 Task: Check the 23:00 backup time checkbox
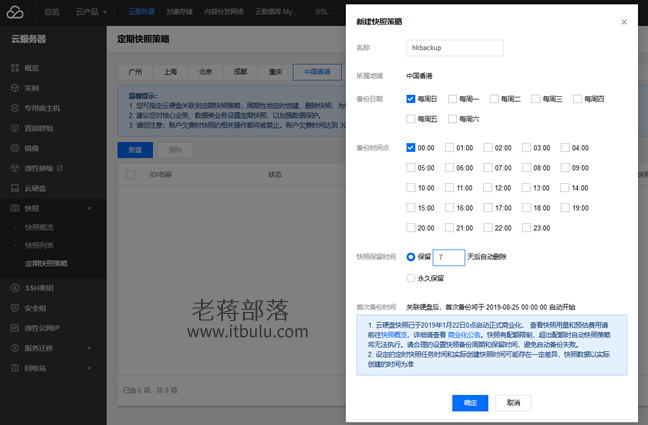coord(526,228)
